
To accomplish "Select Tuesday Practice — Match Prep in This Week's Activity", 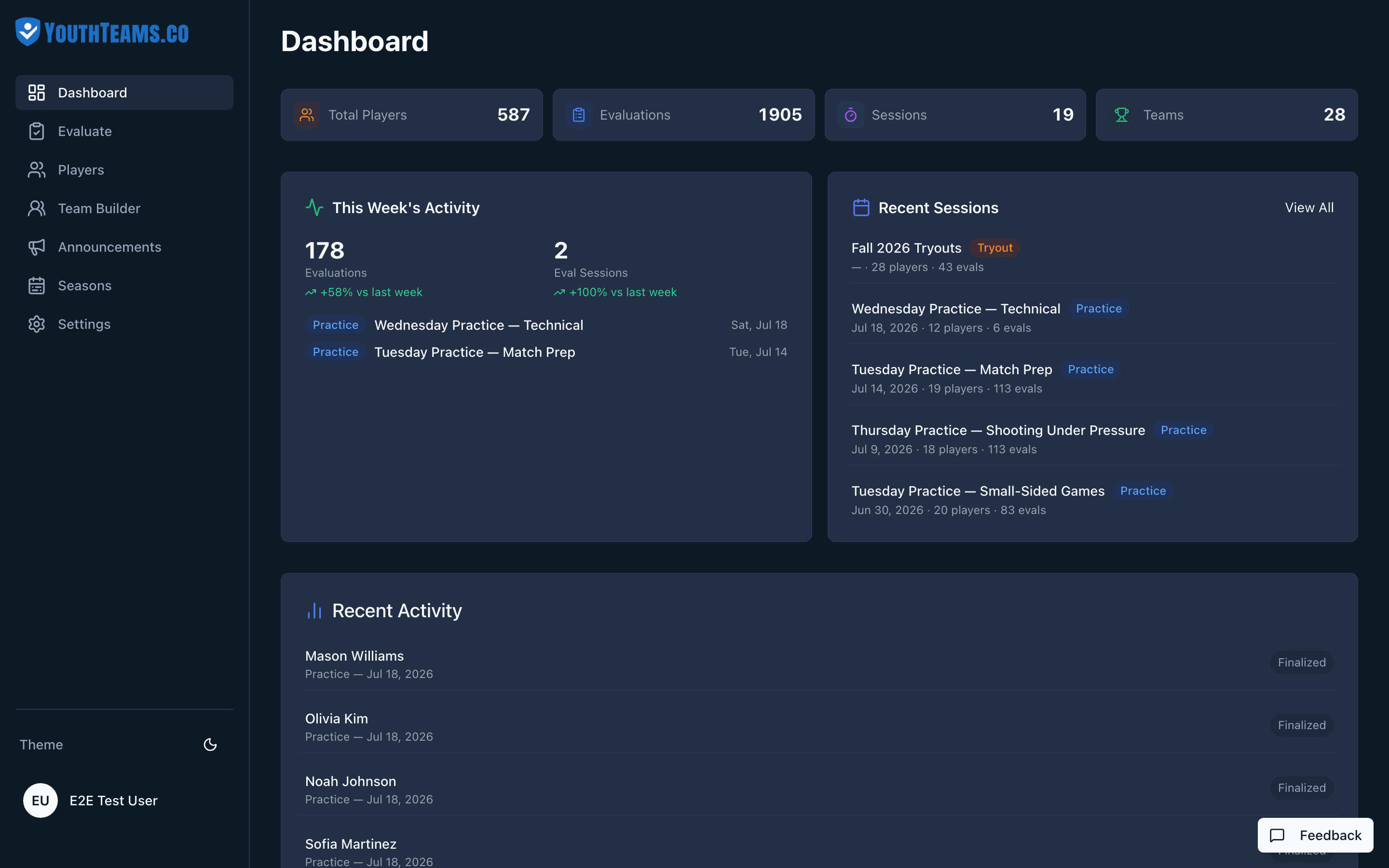I will point(546,352).
